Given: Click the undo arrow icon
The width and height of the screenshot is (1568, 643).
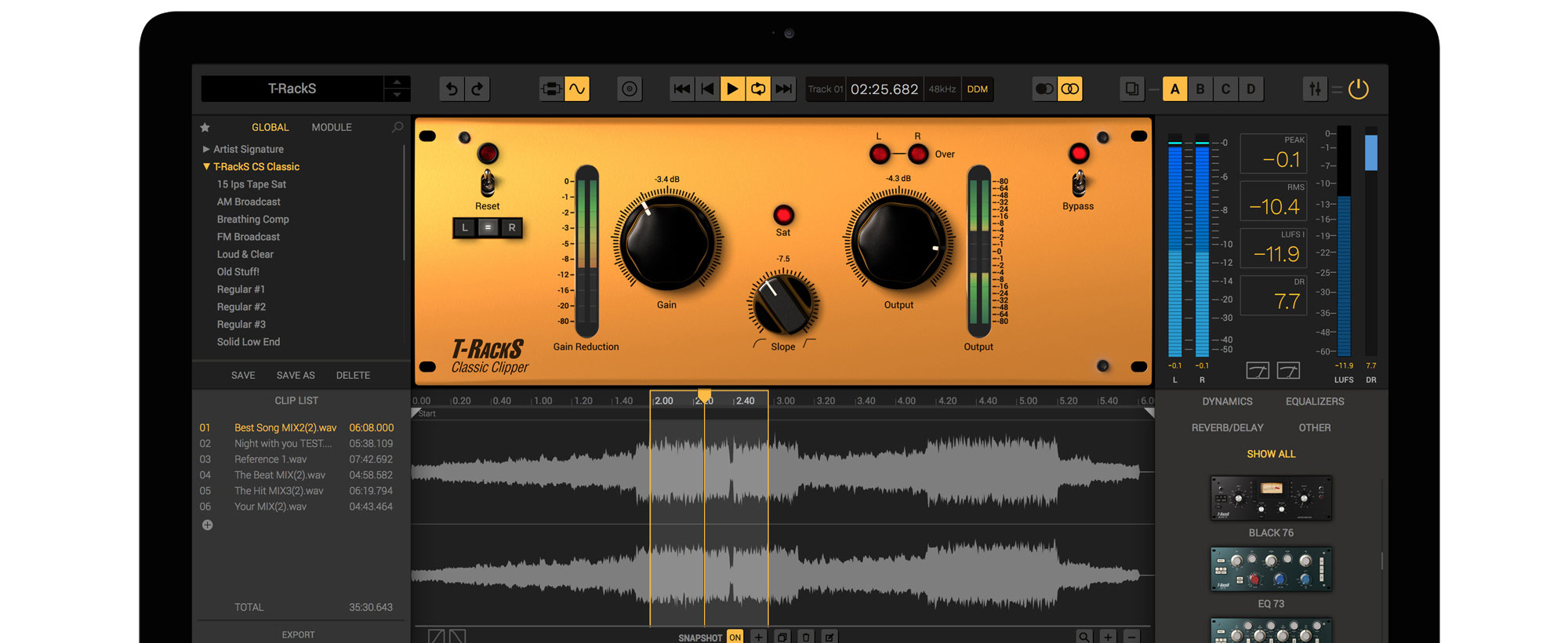Looking at the screenshot, I should click(x=452, y=89).
